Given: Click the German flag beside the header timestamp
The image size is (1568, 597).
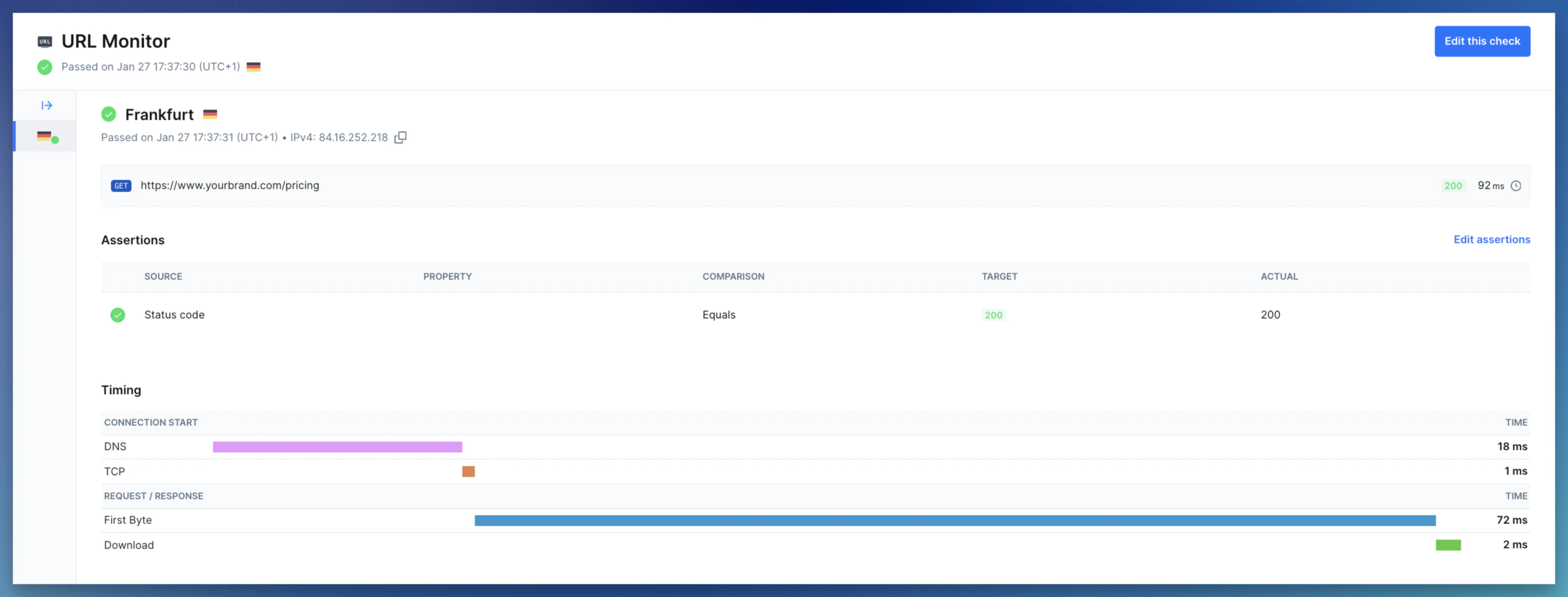Looking at the screenshot, I should (254, 67).
